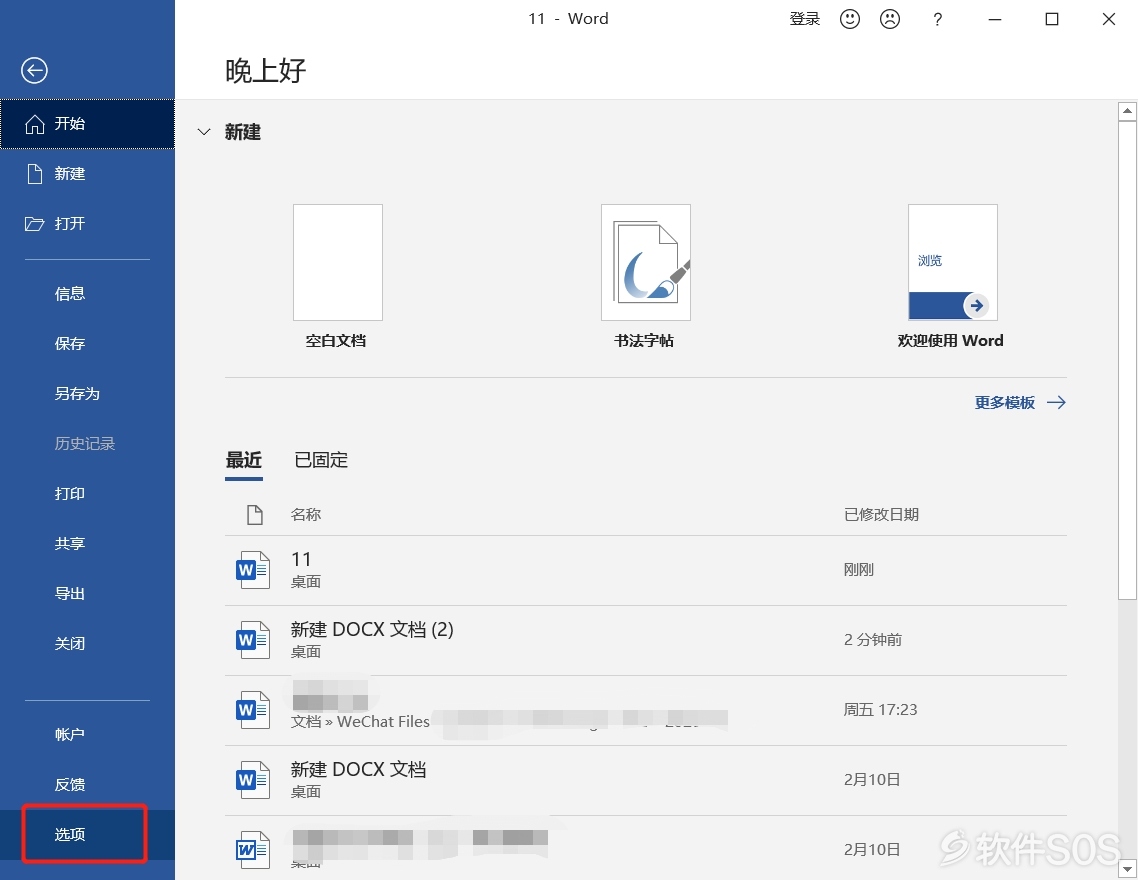Collapse the 新建 section chevron
This screenshot has width=1138, height=880.
[204, 132]
